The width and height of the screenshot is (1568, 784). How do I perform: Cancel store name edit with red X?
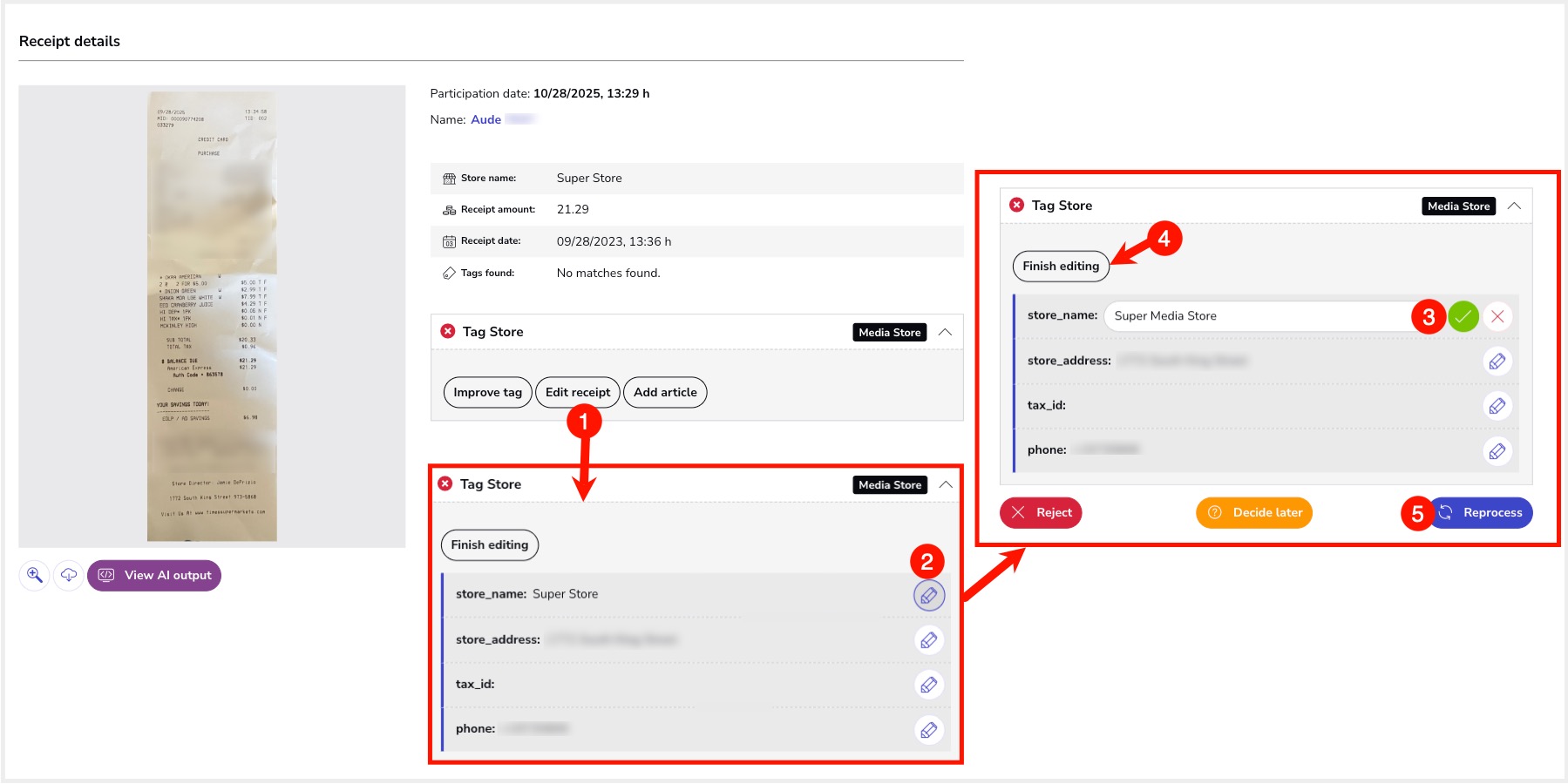1497,316
